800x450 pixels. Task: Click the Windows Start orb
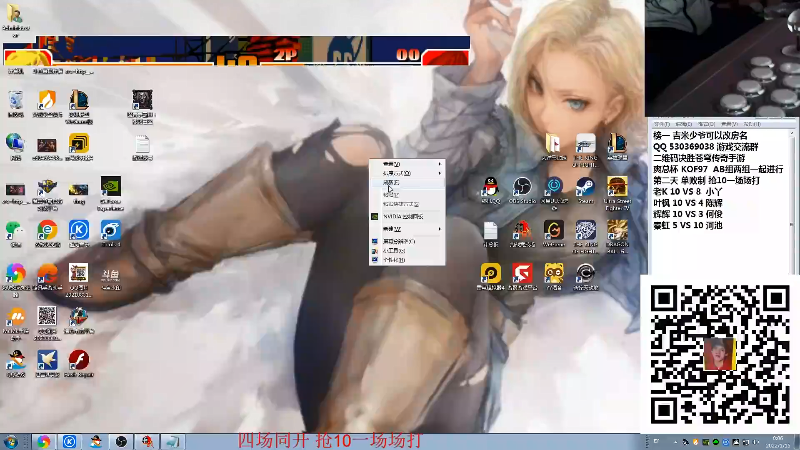coord(10,441)
